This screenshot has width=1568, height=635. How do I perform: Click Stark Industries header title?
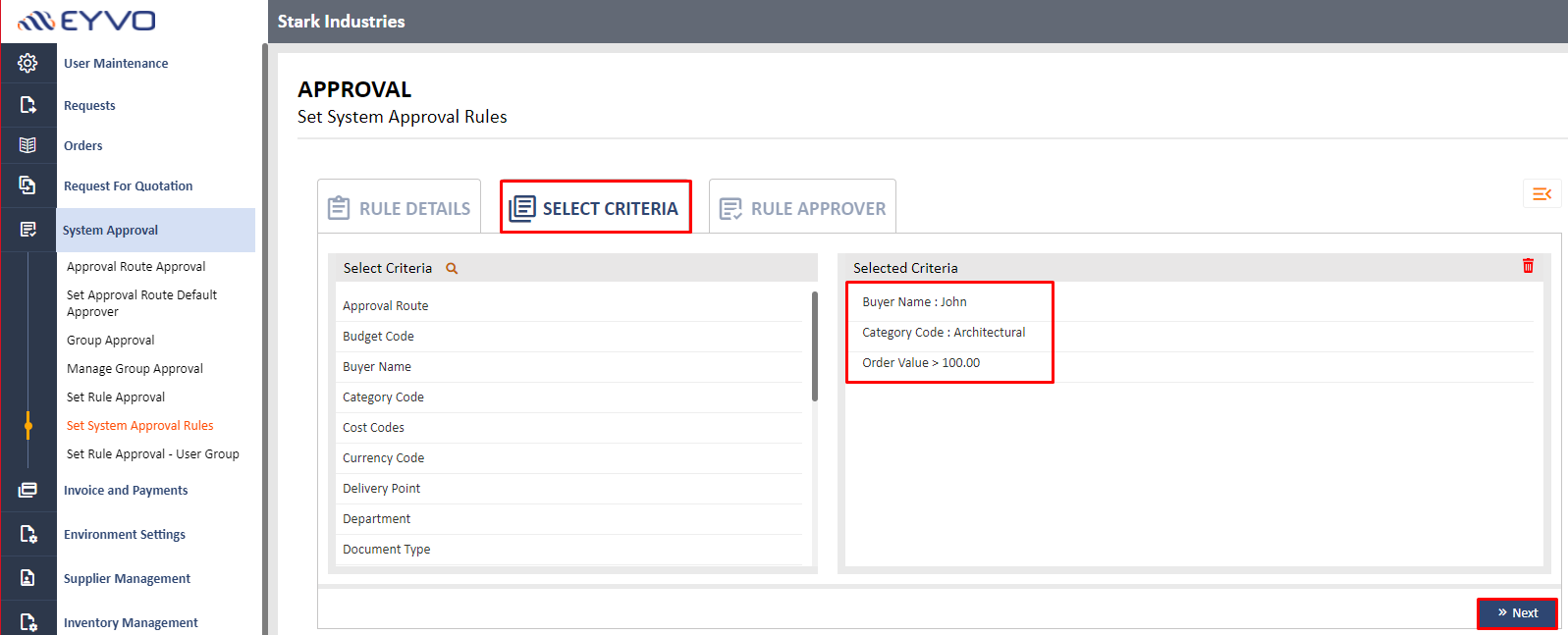tap(341, 22)
